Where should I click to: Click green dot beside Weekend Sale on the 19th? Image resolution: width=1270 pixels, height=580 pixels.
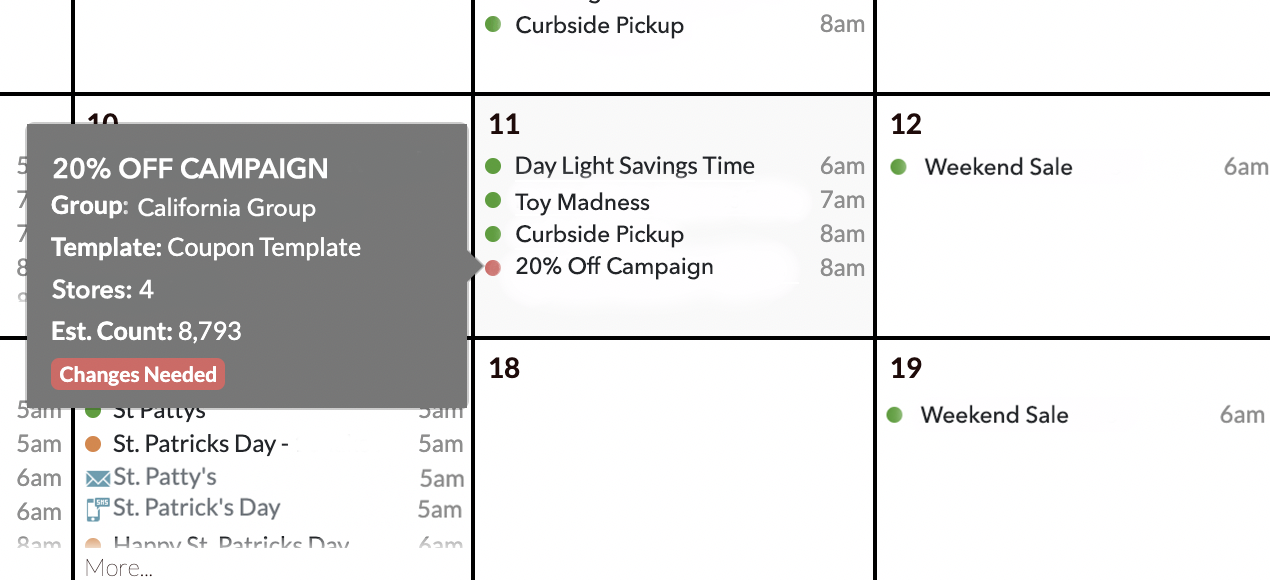[895, 414]
